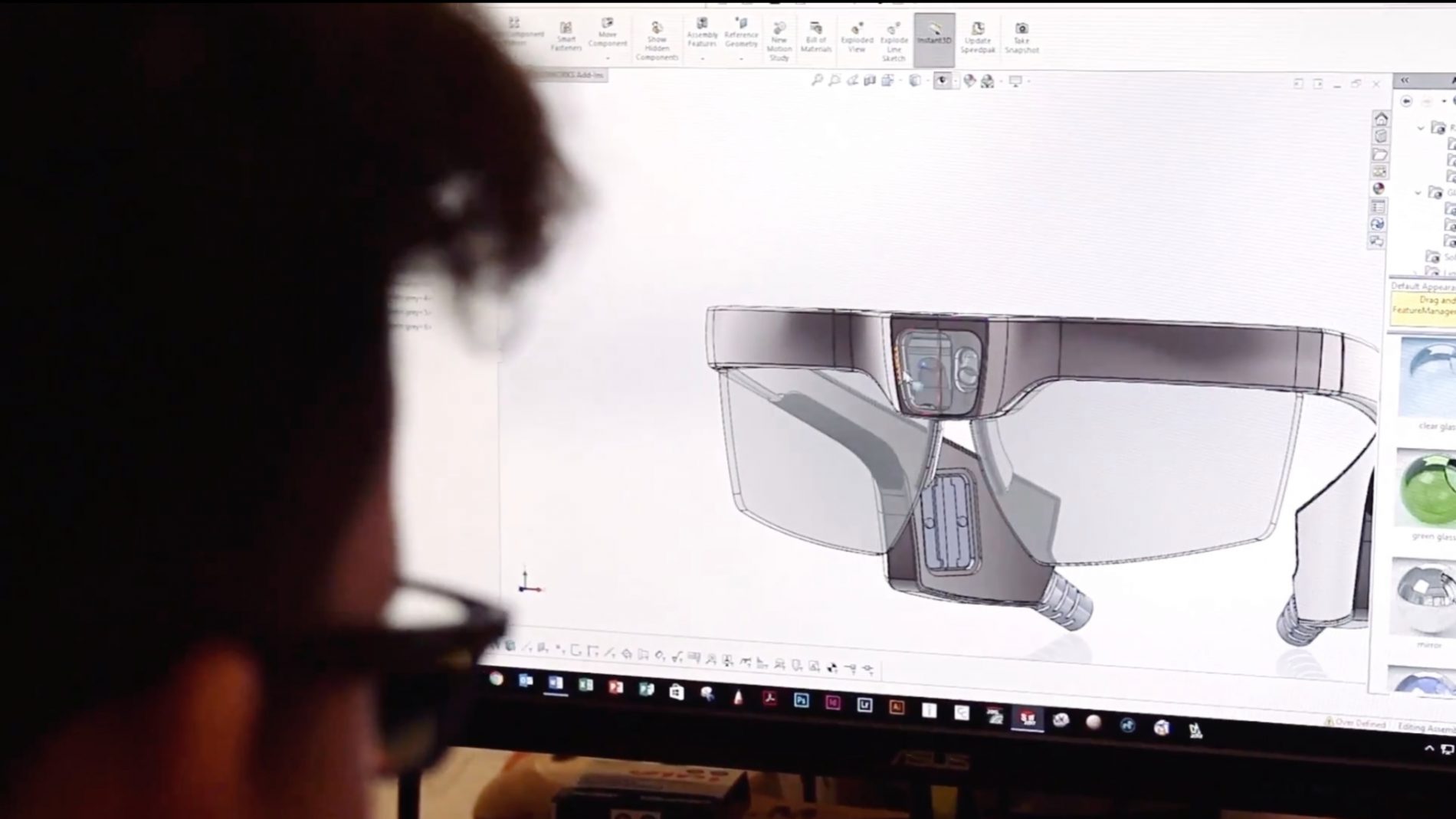Open InDesign from the taskbar

pyautogui.click(x=833, y=702)
